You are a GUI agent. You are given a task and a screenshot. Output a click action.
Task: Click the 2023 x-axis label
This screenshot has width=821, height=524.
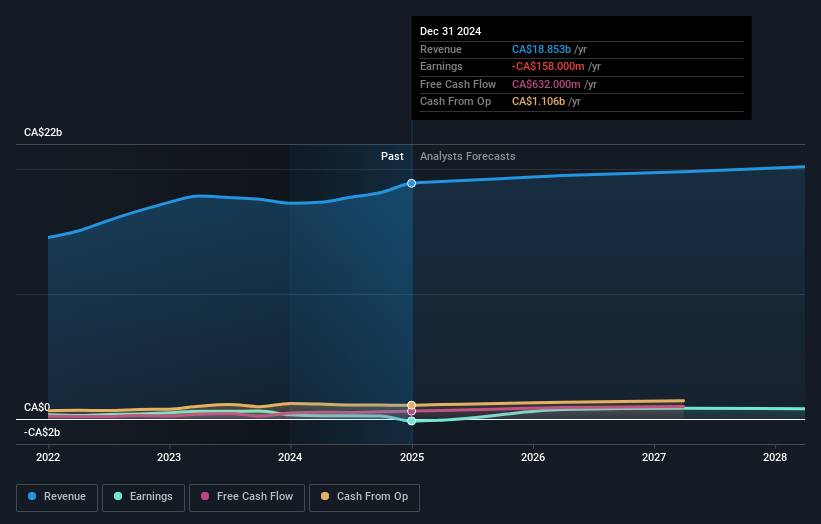169,458
